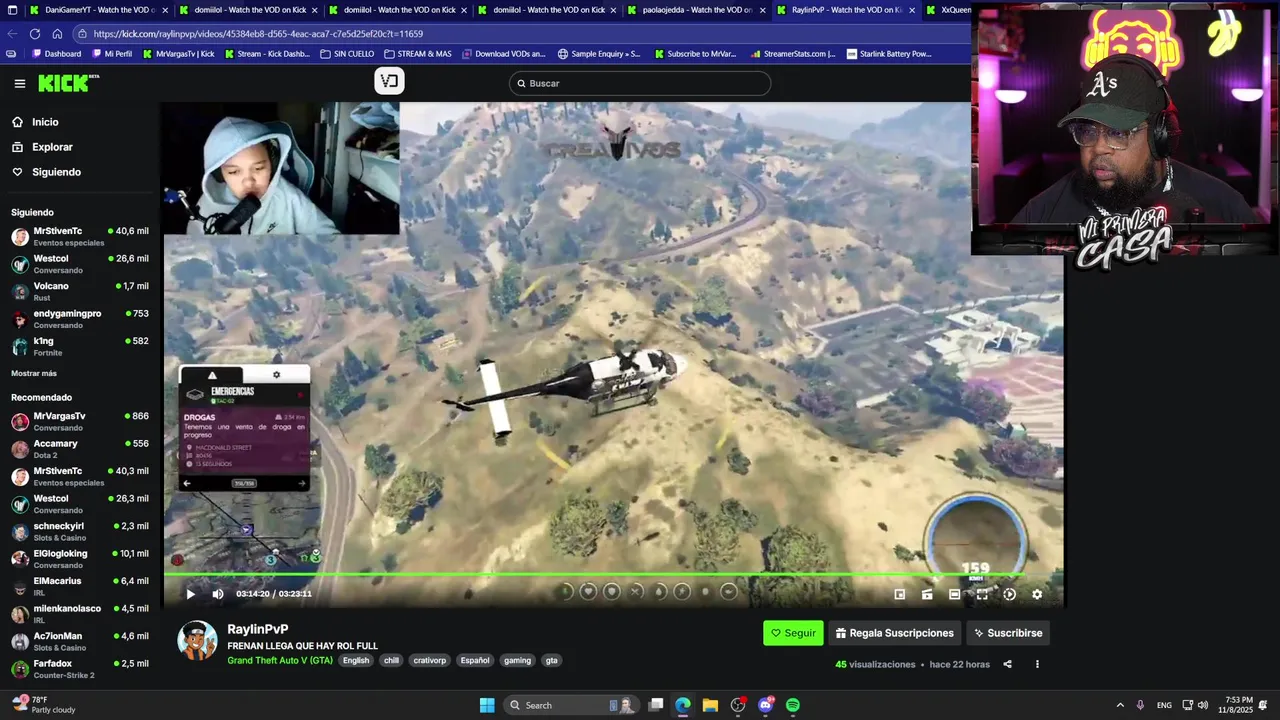Switch to the XxQueen browser tab
1280x720 pixels.
click(x=950, y=10)
